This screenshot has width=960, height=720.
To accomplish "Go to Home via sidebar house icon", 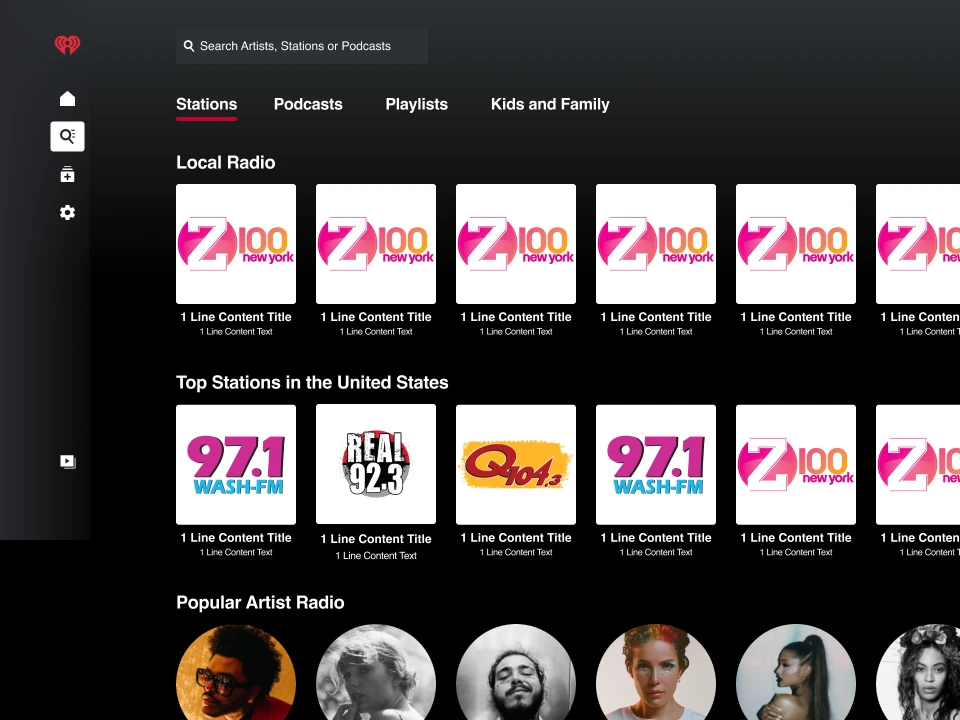I will point(67,99).
